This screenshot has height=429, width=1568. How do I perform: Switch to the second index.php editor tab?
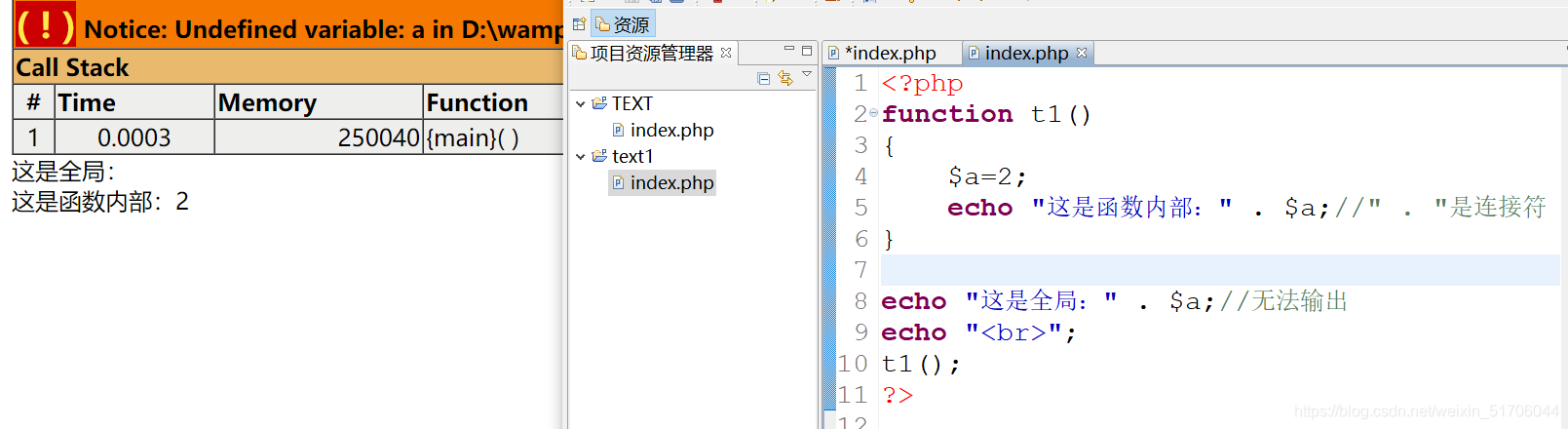[x=1026, y=53]
